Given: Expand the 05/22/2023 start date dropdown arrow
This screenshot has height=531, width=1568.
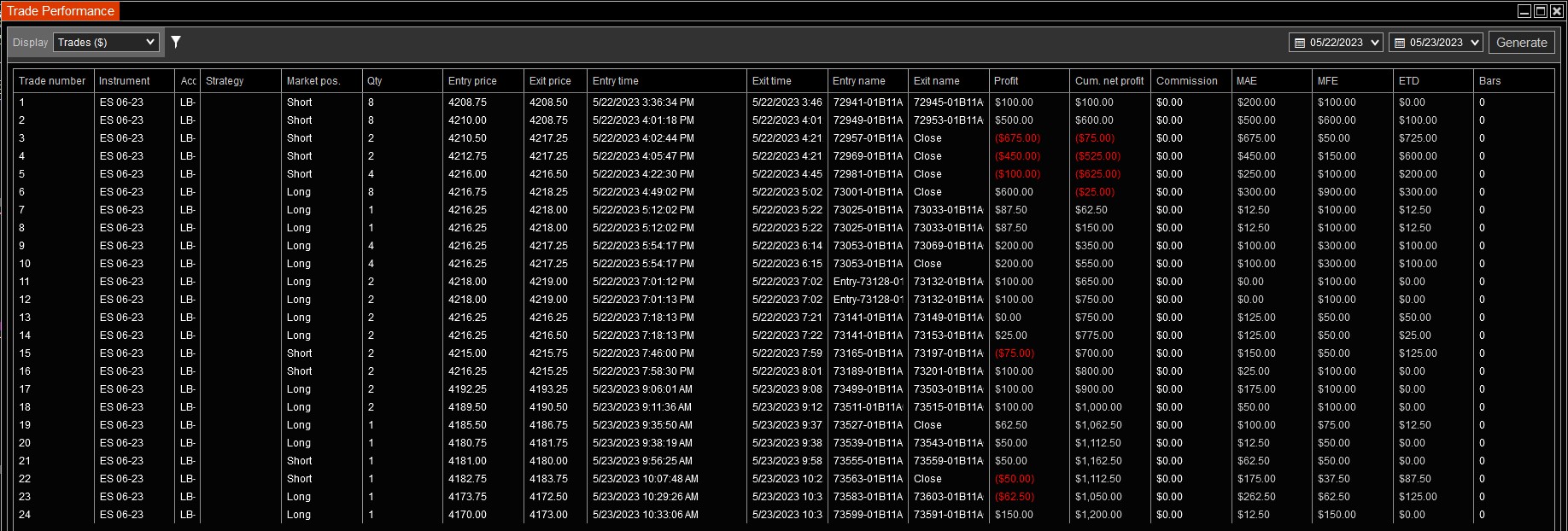Looking at the screenshot, I should coord(1374,43).
